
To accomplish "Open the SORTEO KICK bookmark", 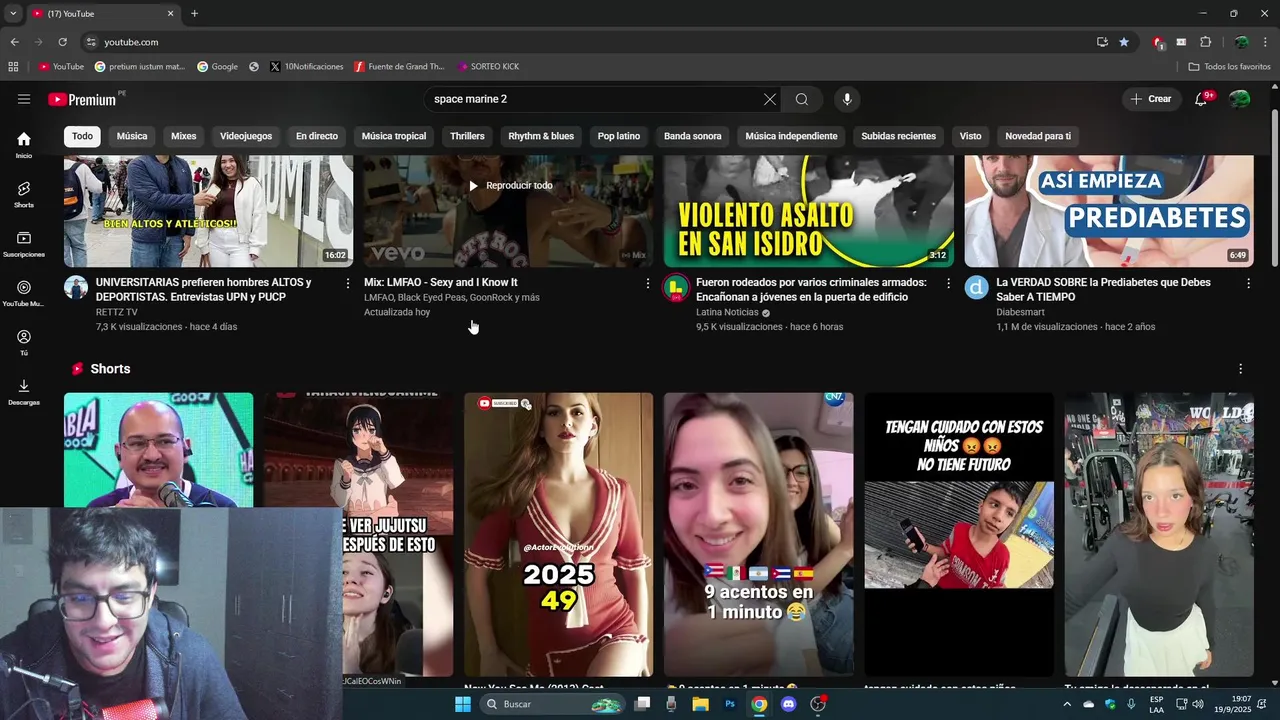I will point(488,67).
